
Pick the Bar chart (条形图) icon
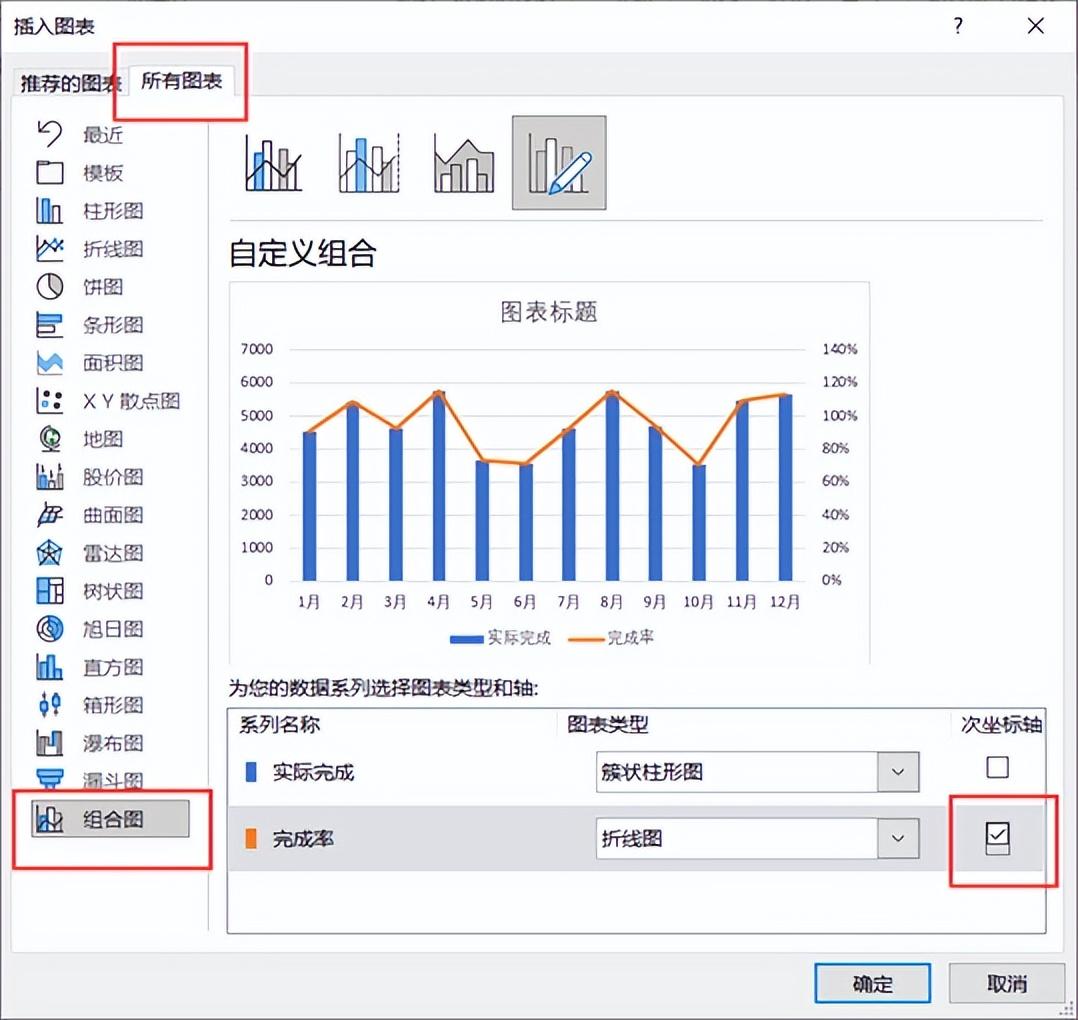[50, 324]
